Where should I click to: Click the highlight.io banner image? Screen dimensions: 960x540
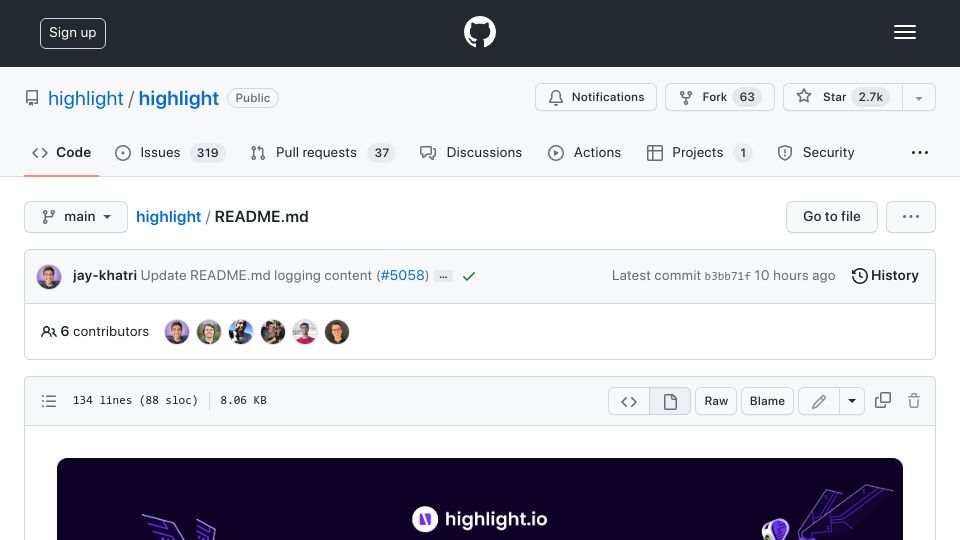[480, 499]
